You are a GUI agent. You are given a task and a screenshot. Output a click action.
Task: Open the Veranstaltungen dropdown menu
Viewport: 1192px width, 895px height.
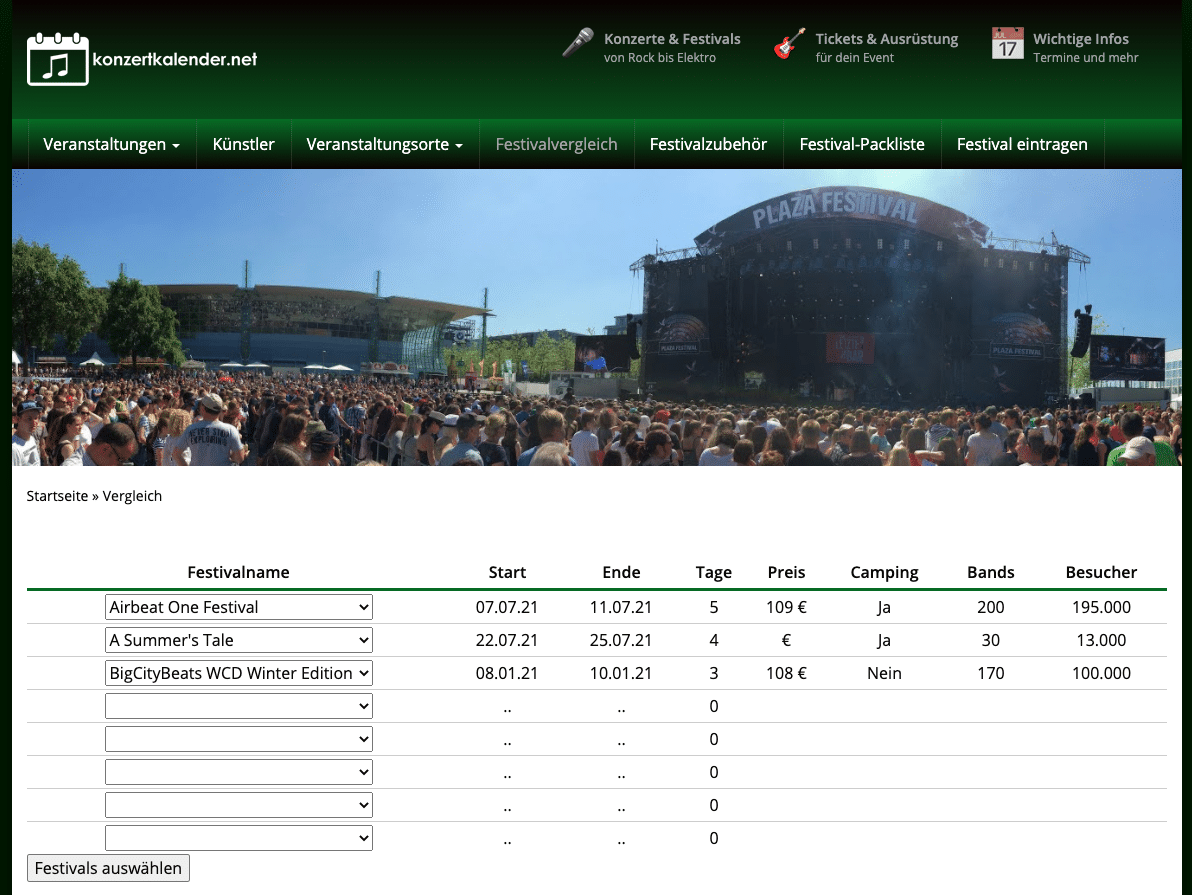point(112,144)
